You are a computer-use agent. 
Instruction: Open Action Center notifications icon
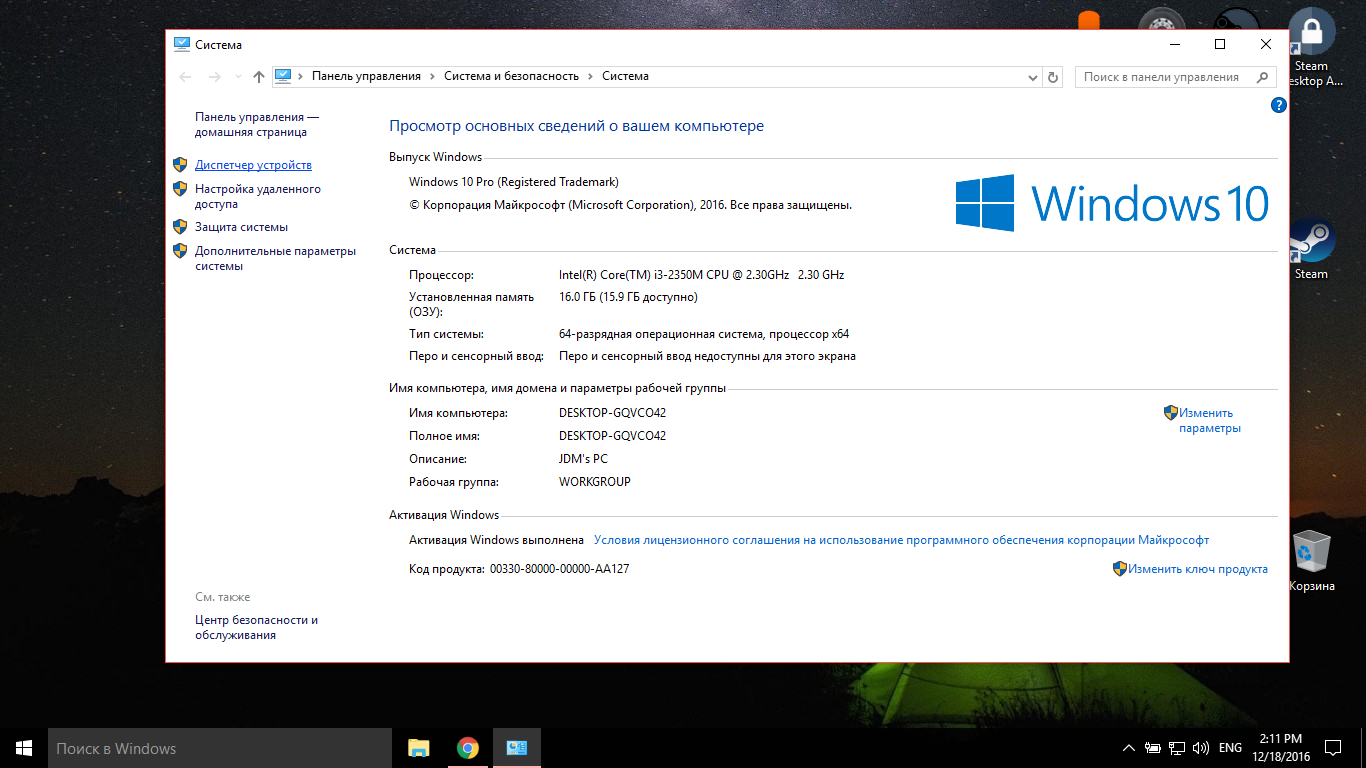click(1333, 748)
